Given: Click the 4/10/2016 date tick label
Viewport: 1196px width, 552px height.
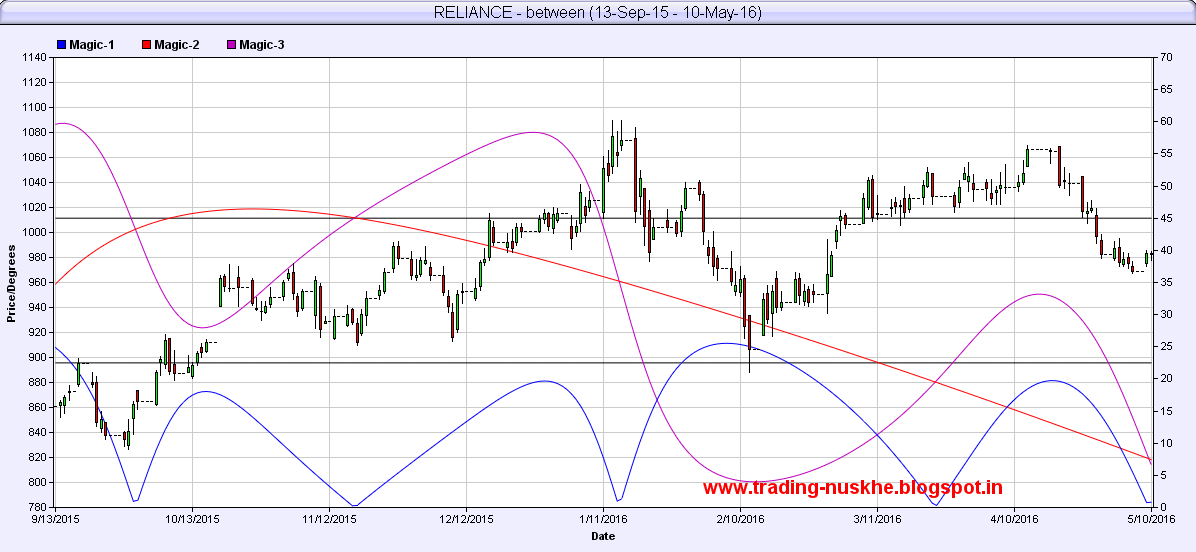Looking at the screenshot, I should coord(1014,519).
